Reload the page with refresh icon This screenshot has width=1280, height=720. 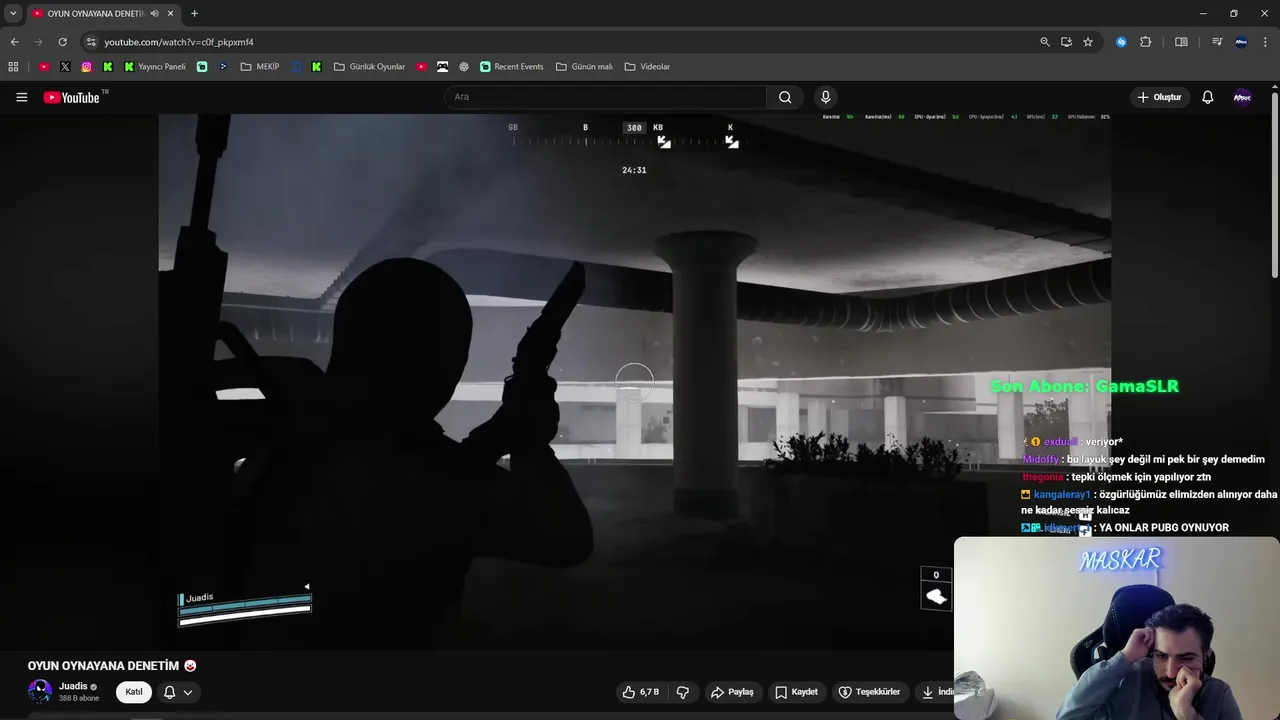(62, 42)
